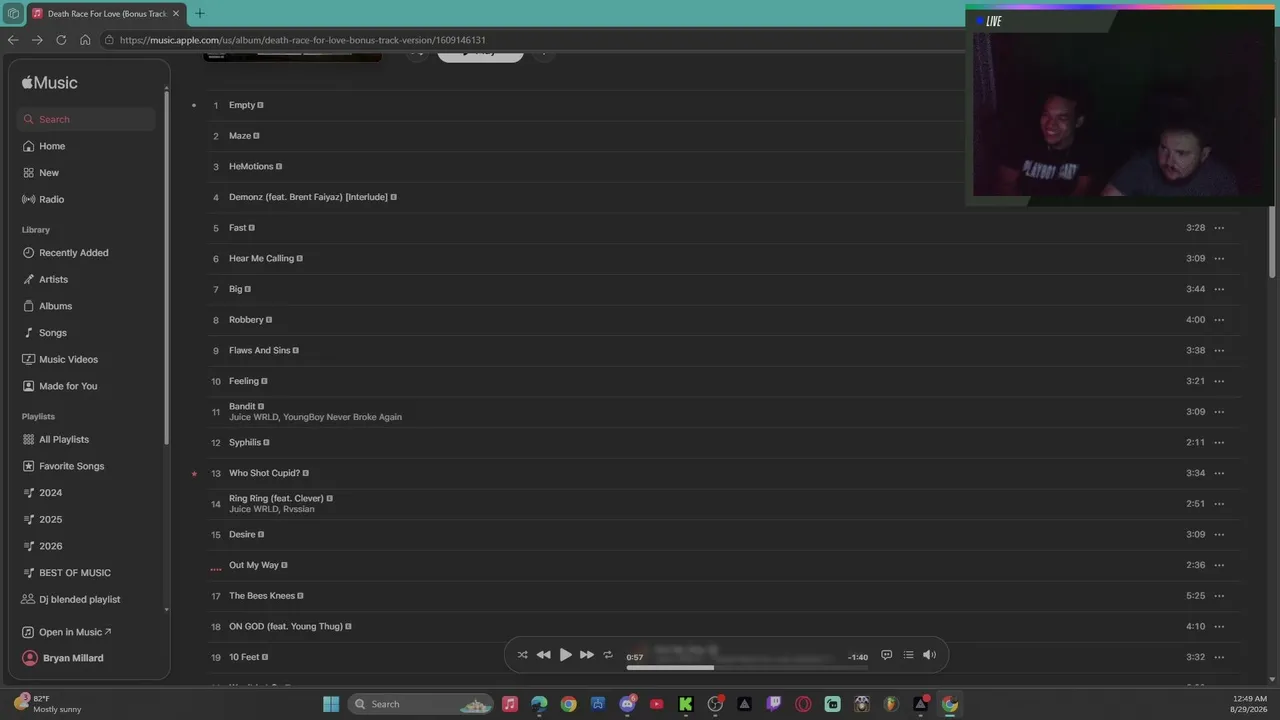Open the lyrics panel icon

pos(886,655)
